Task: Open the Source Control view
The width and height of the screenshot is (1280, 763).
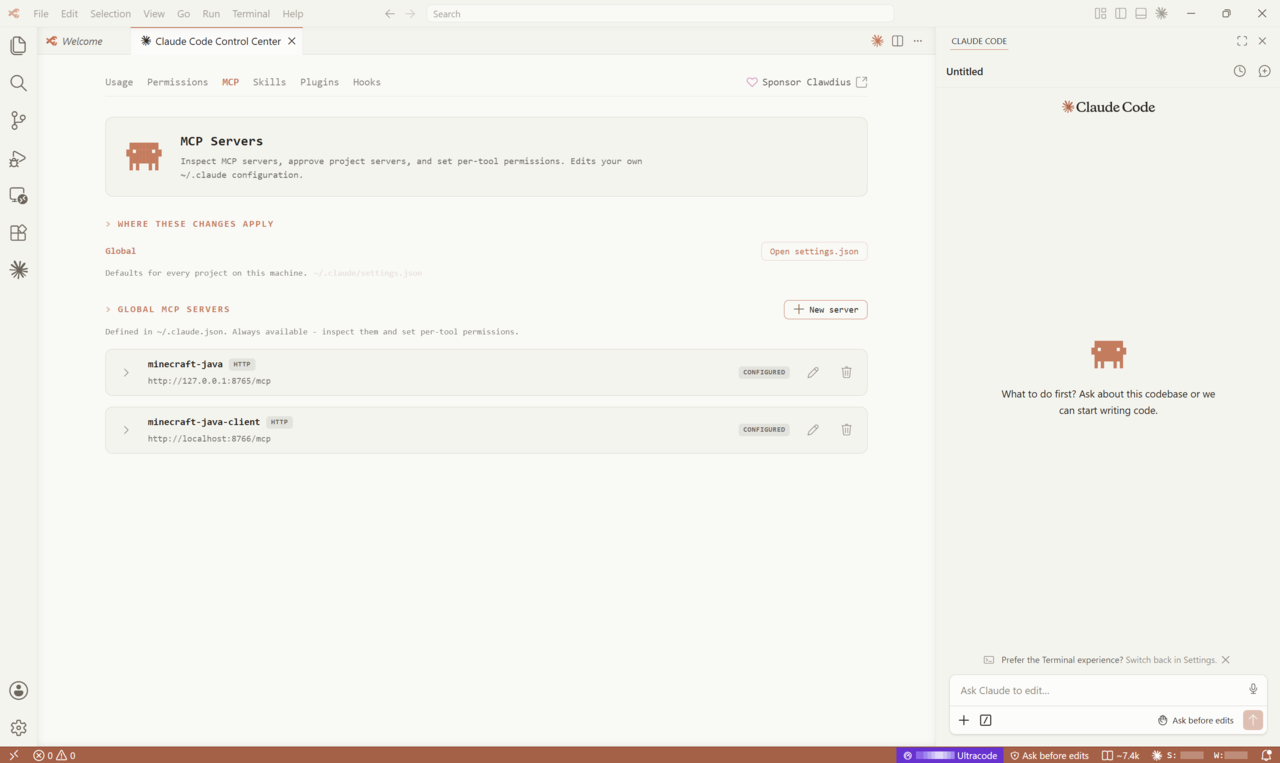Action: pyautogui.click(x=18, y=121)
